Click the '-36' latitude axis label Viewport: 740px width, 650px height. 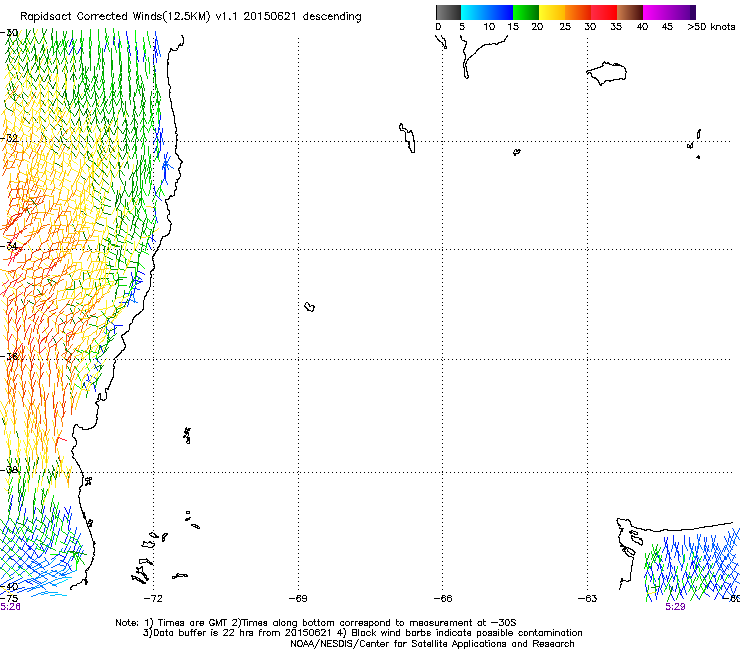coord(9,356)
